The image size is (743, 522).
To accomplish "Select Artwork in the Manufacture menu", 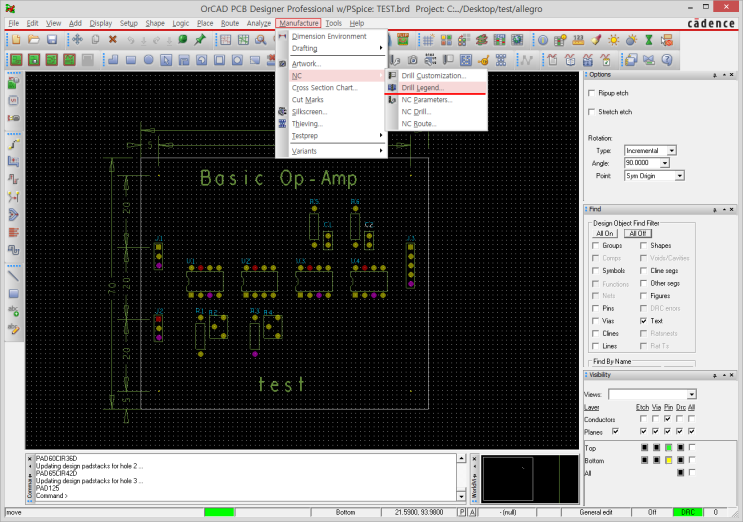I will [x=306, y=64].
